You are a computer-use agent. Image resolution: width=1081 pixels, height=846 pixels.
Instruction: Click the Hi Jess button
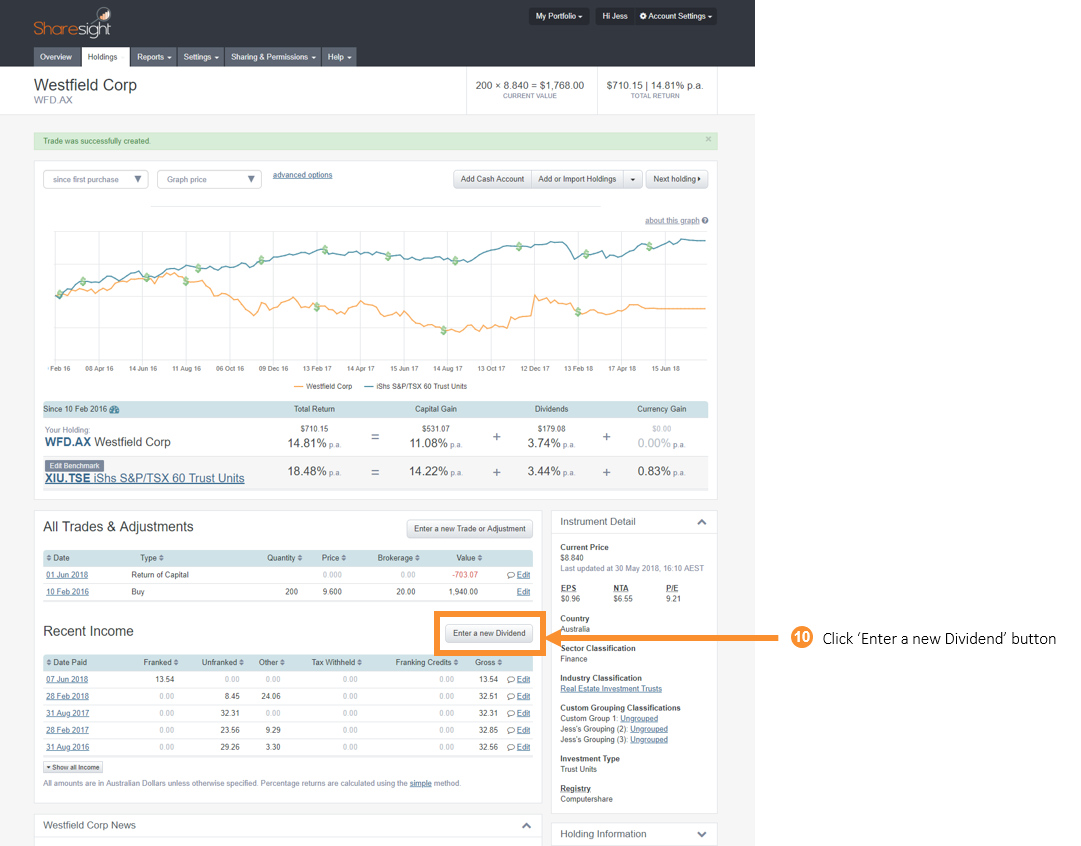(x=615, y=16)
